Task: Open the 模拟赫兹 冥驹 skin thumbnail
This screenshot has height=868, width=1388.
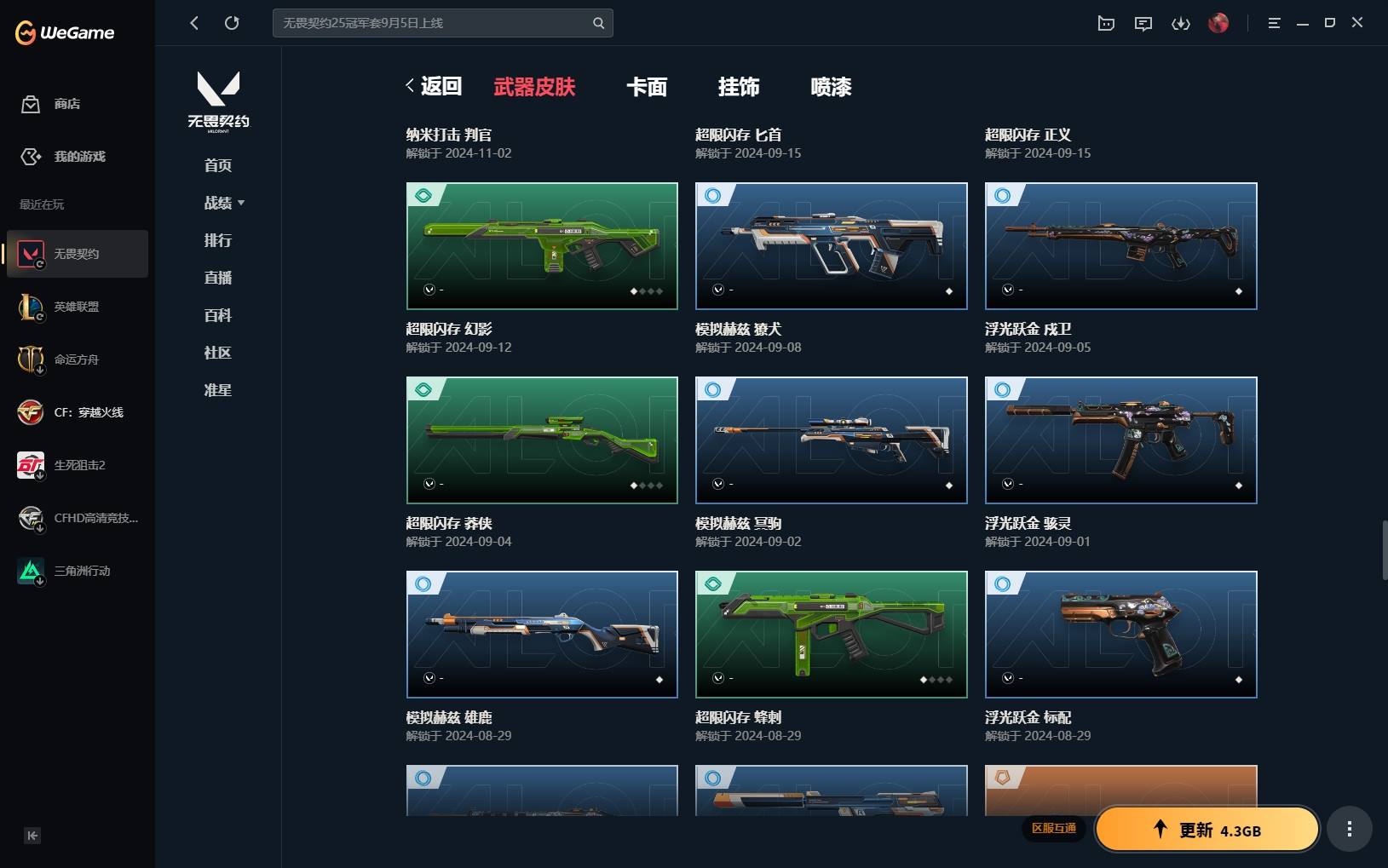Action: coord(832,440)
